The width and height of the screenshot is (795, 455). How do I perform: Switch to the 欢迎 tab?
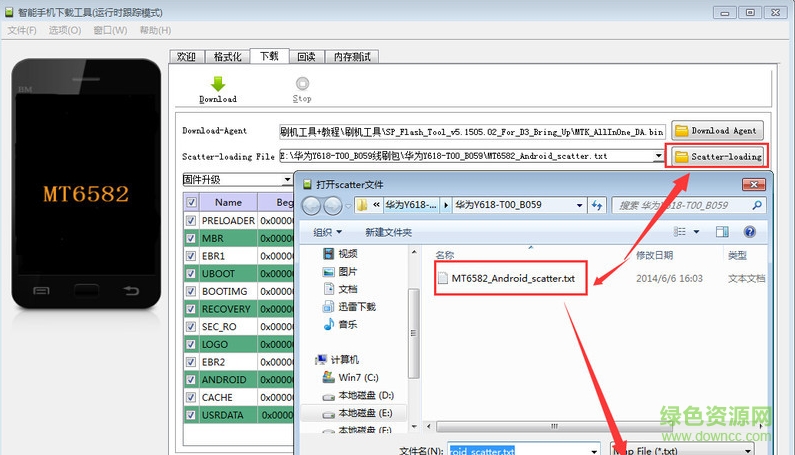click(x=187, y=57)
